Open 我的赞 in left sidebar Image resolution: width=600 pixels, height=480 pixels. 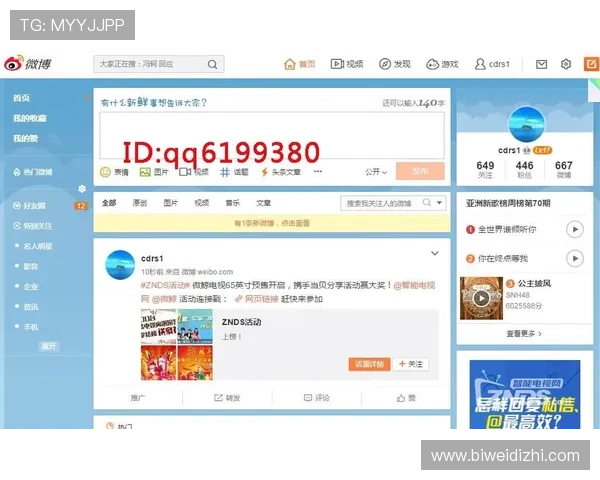pos(25,139)
